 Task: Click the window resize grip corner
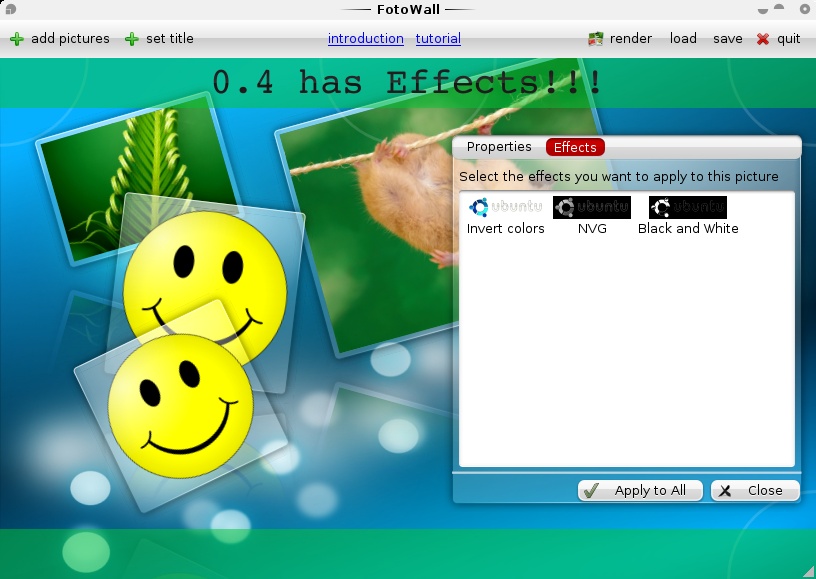808,571
